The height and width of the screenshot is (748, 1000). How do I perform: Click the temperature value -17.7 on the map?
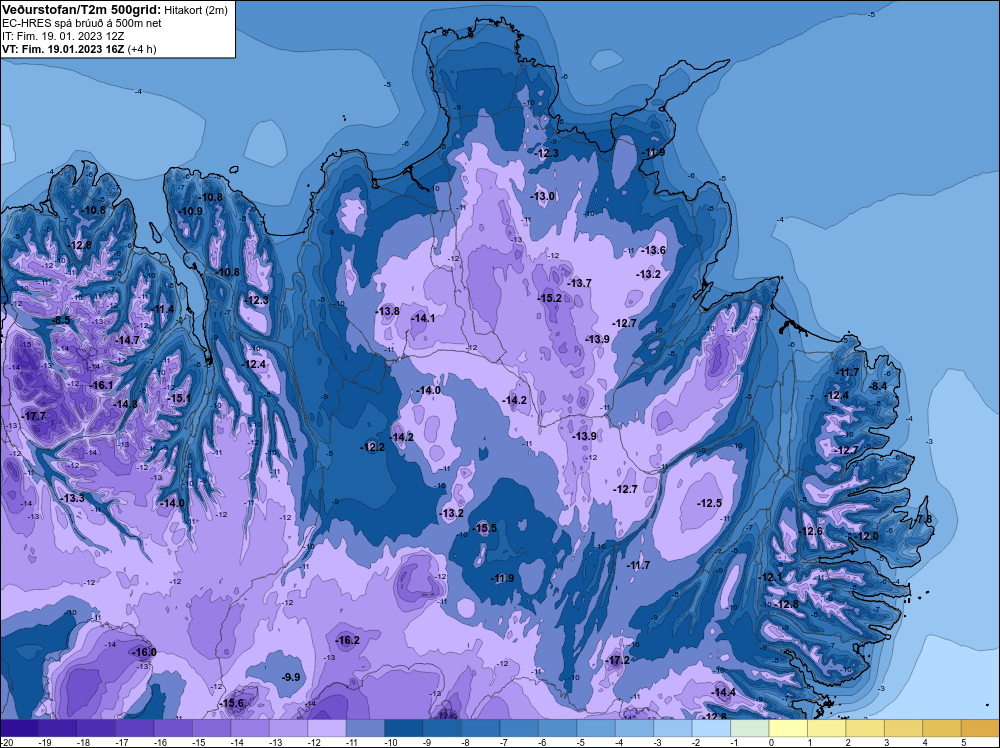tap(34, 416)
